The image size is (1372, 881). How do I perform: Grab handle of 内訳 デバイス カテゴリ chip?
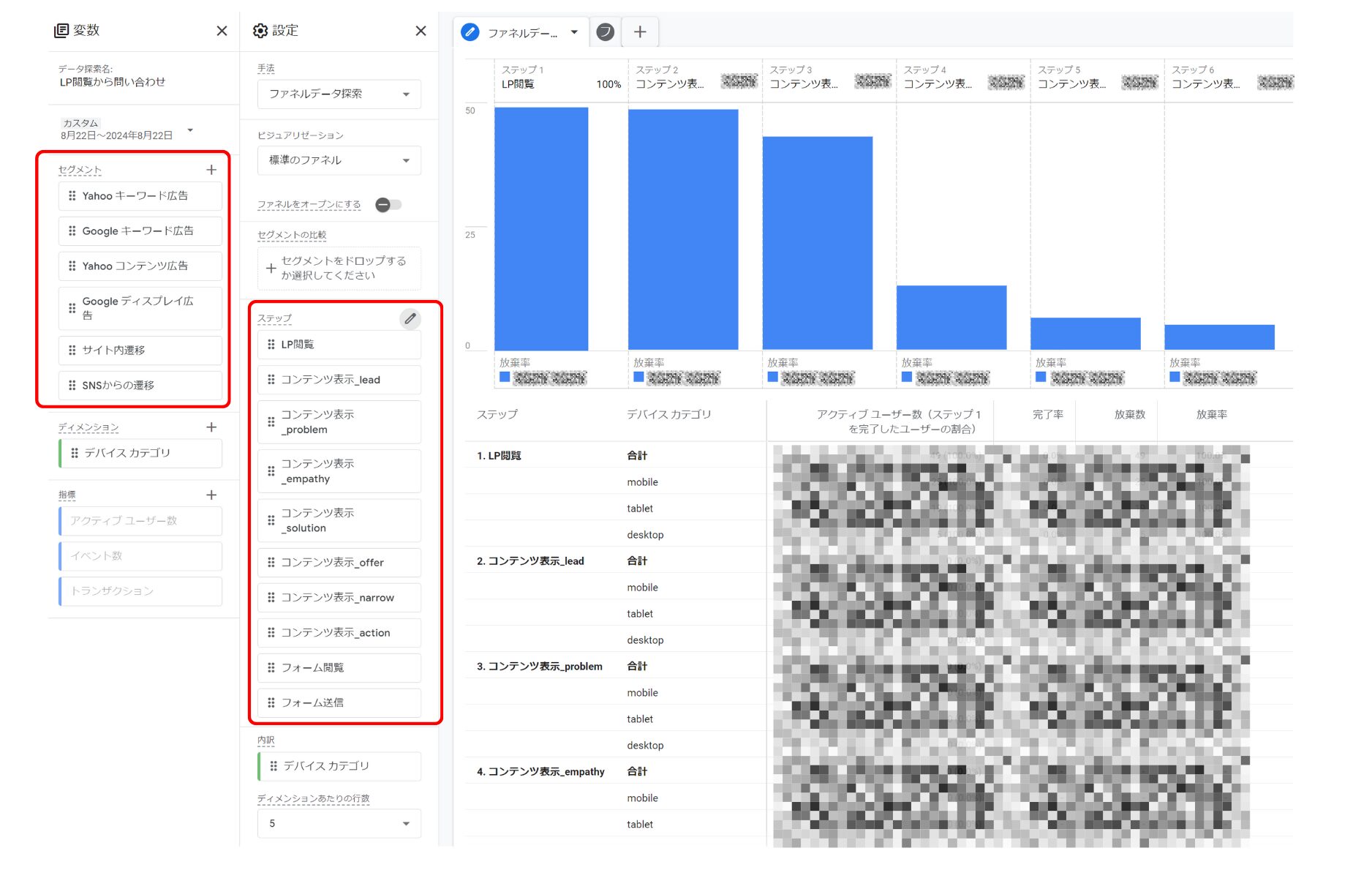273,766
